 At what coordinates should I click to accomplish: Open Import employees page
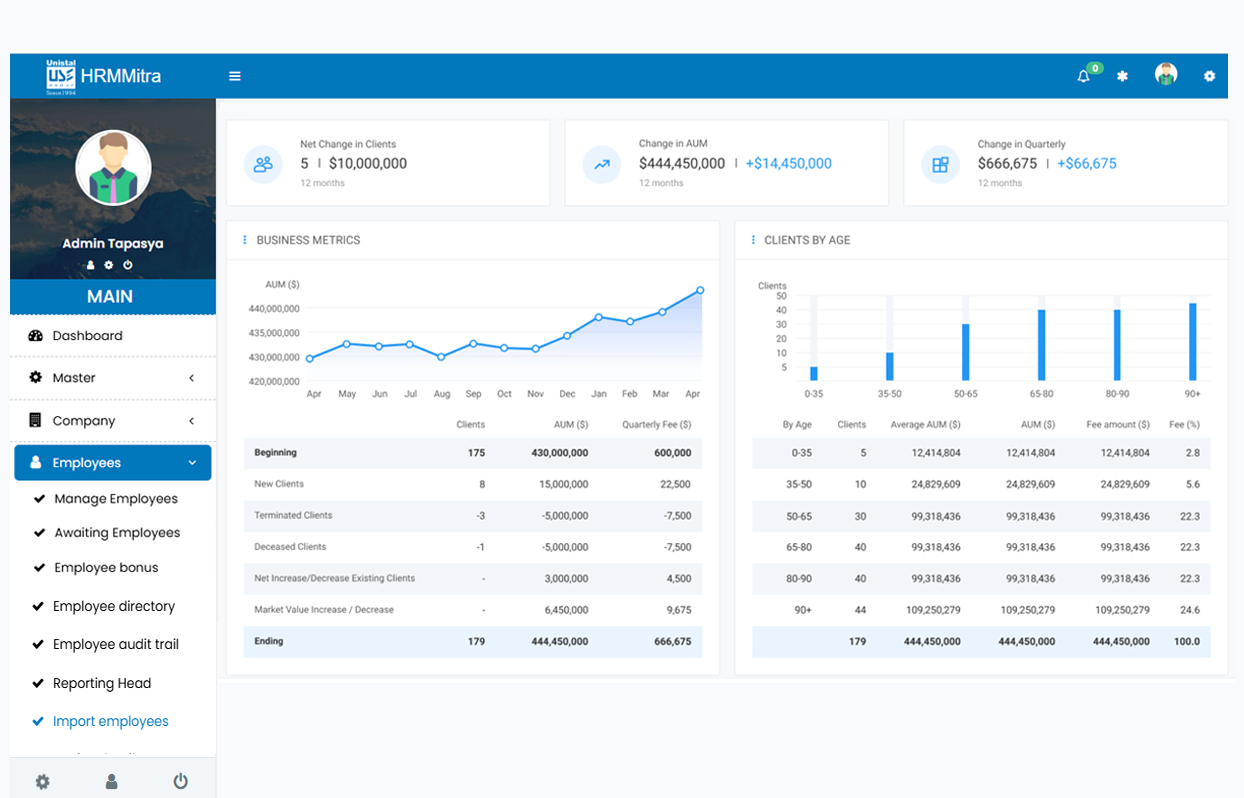pyautogui.click(x=111, y=721)
